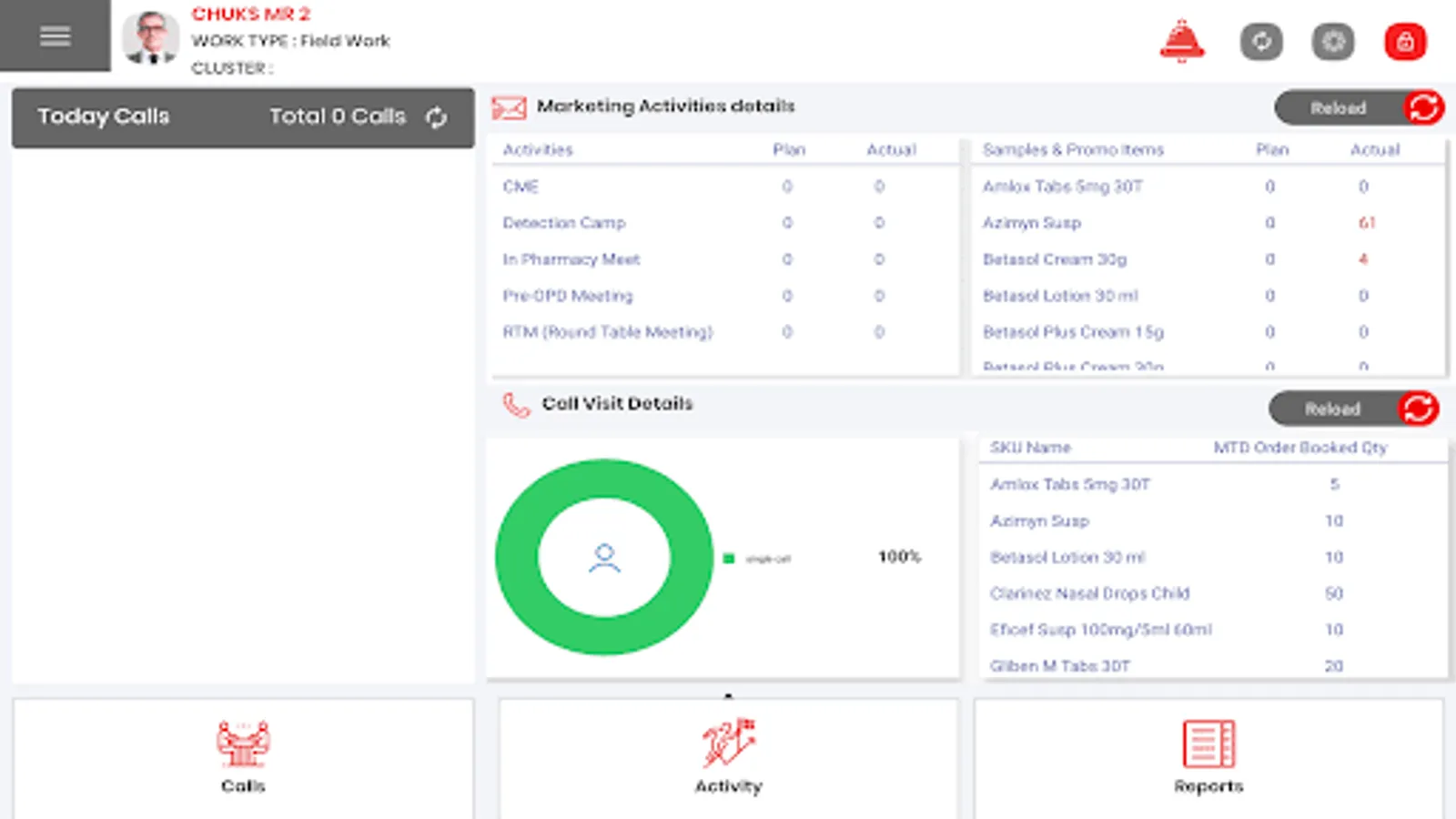
Task: Click Azimyn Susp in SKU list
Action: click(x=1039, y=520)
